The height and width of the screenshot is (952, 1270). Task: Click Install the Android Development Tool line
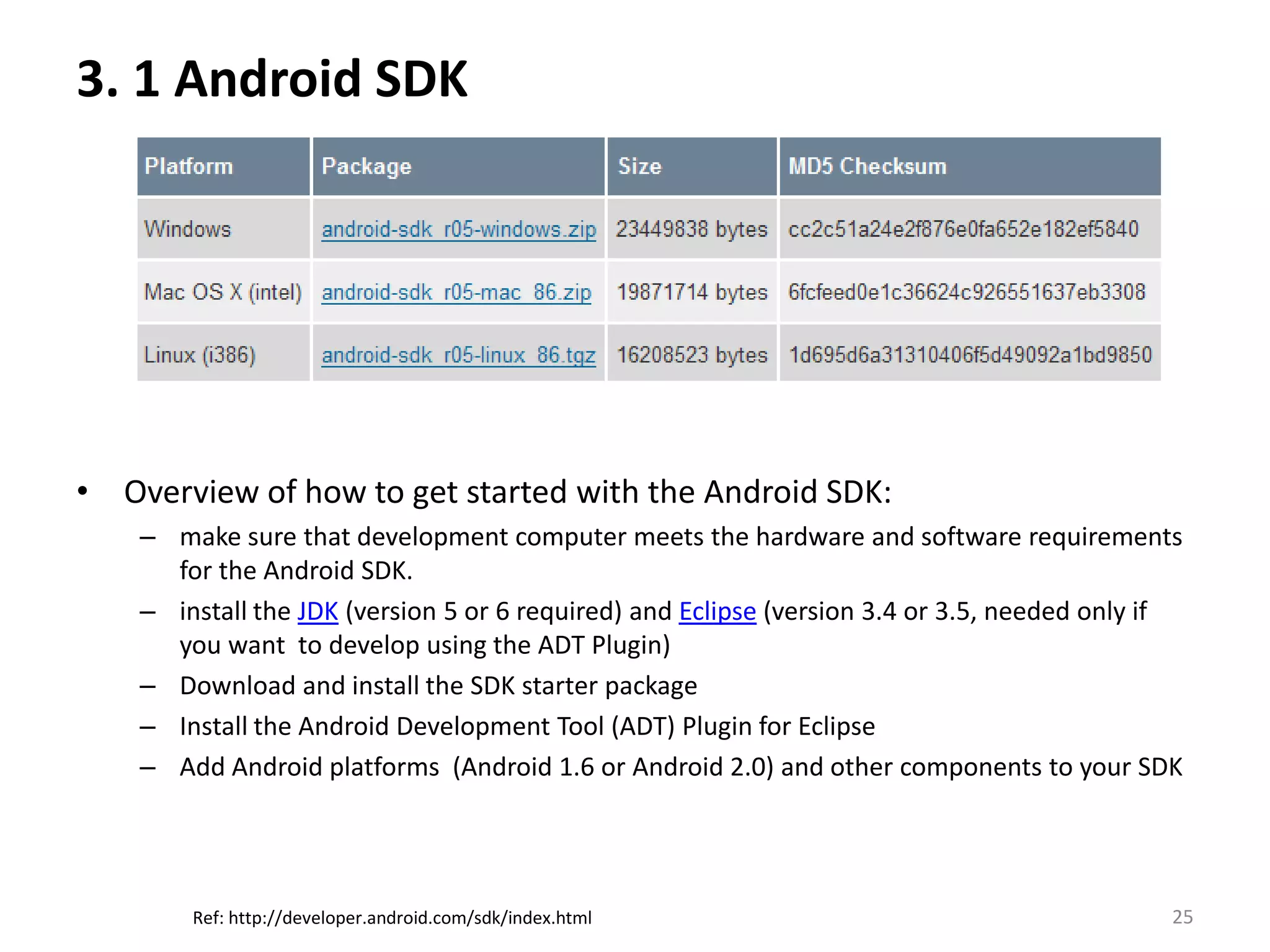click(x=527, y=726)
